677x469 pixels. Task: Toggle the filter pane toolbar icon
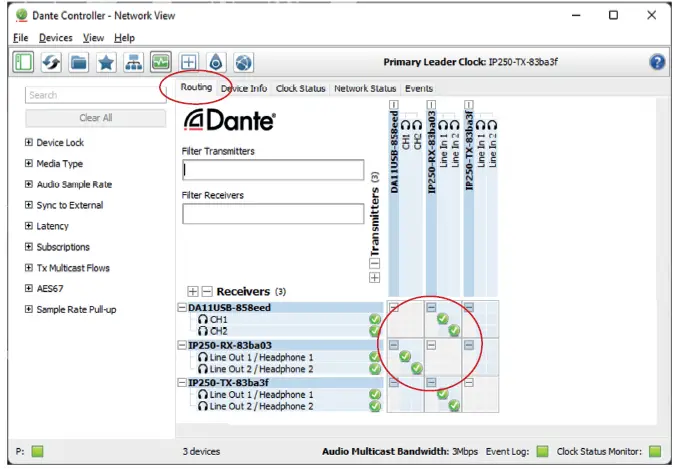(x=23, y=63)
